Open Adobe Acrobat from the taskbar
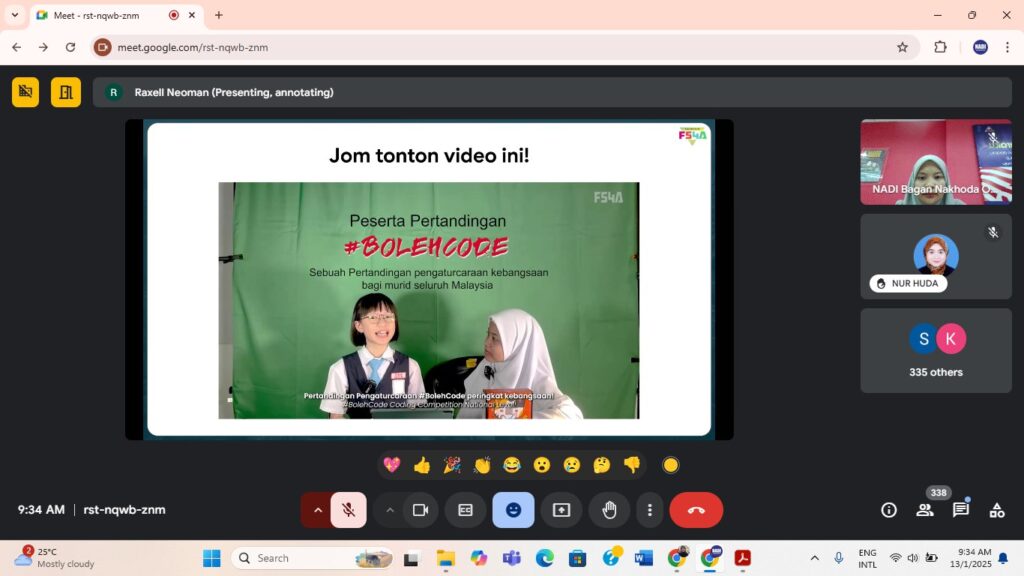This screenshot has height=576, width=1024. click(x=743, y=558)
